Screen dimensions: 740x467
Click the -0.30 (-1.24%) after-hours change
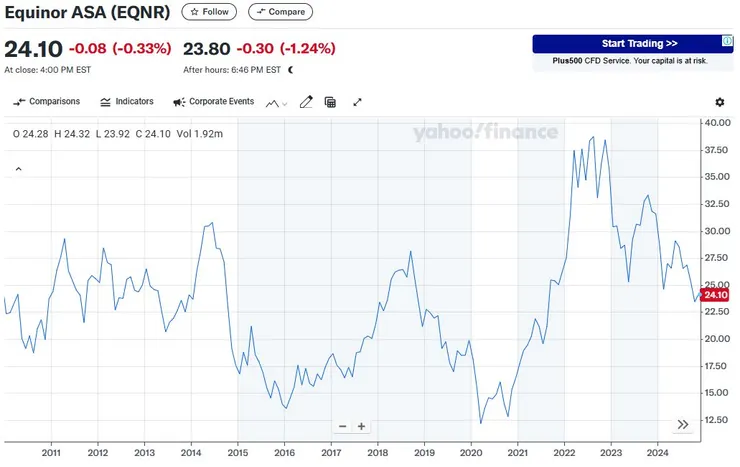tap(286, 49)
